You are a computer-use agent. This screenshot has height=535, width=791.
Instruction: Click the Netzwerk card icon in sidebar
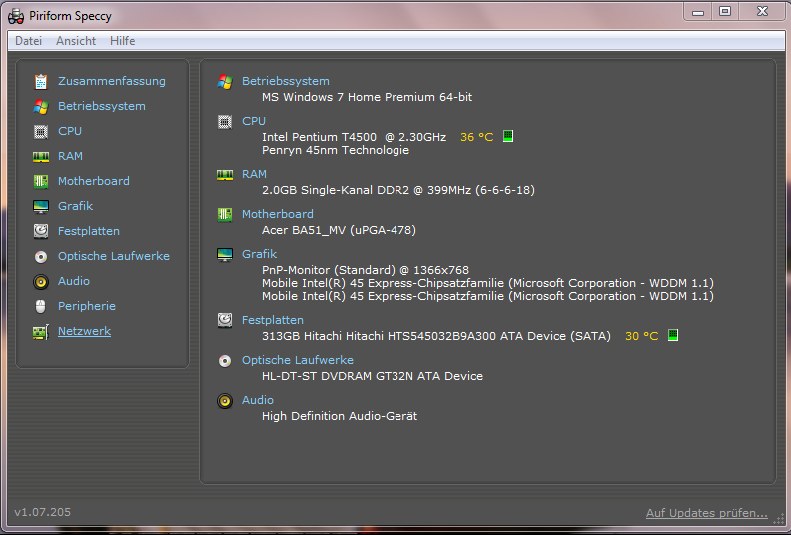click(x=41, y=332)
